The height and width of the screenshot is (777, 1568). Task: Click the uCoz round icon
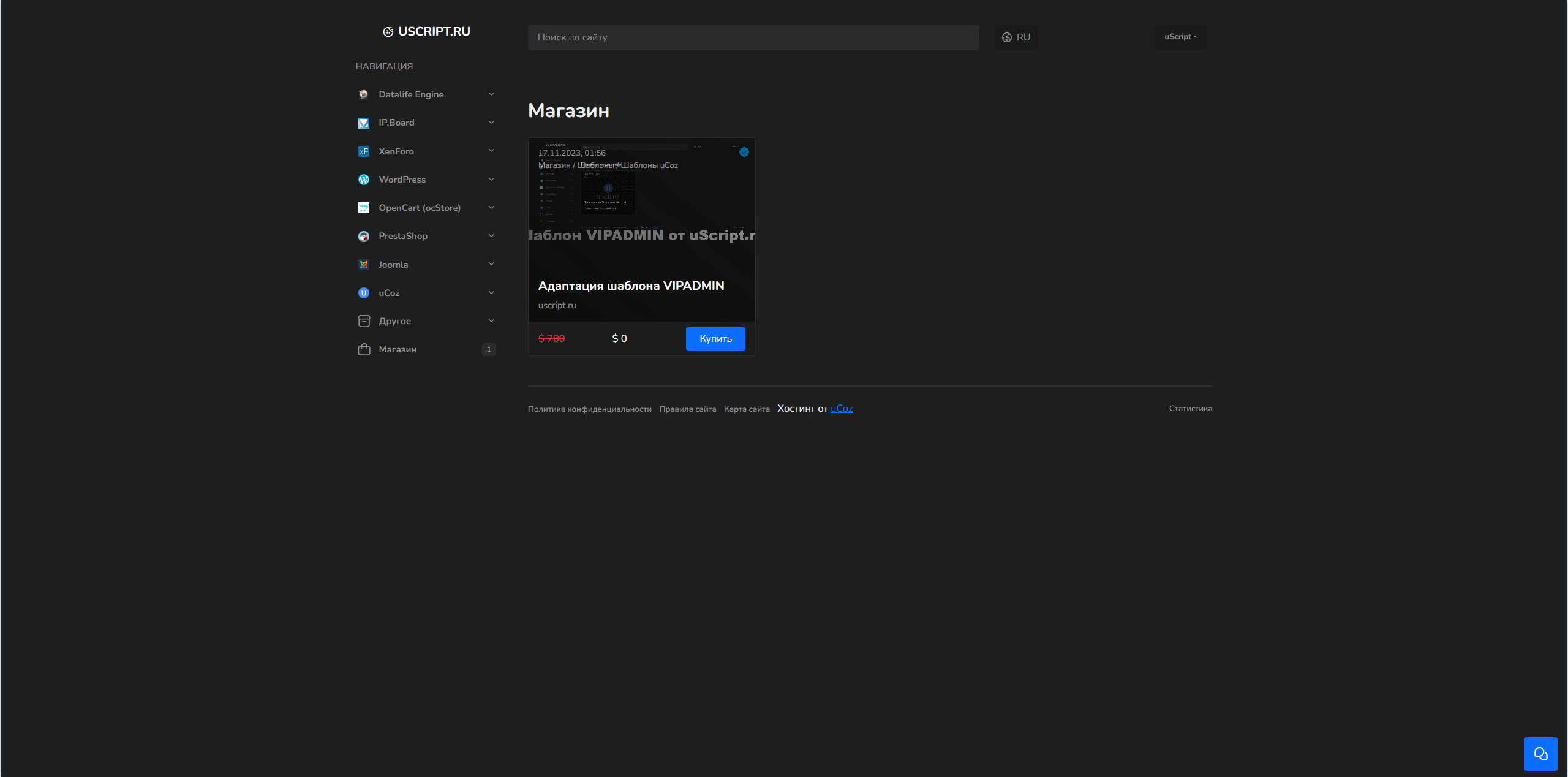364,293
